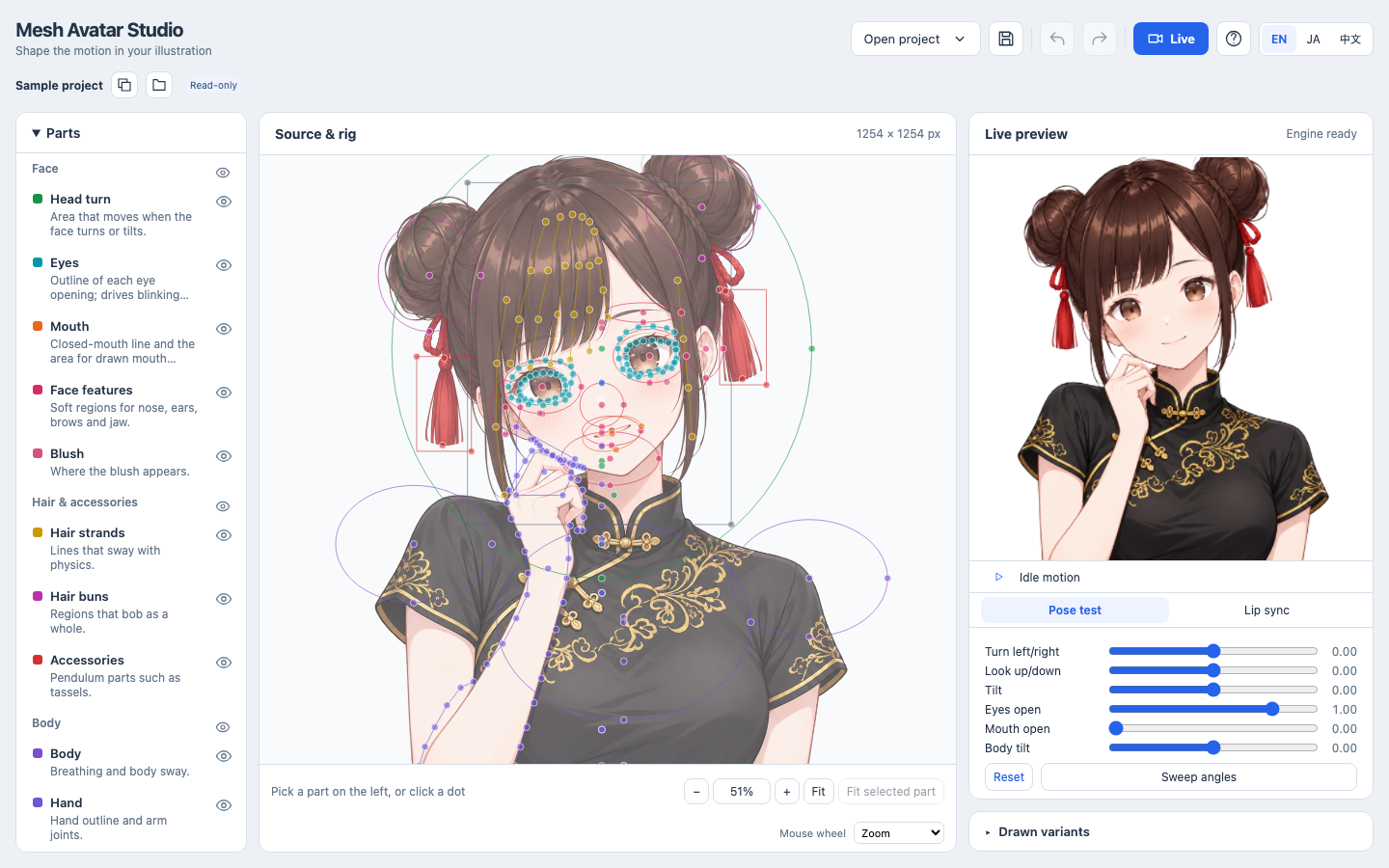The image size is (1389, 868).
Task: Click the folder icon beside Sample project
Action: pos(159,85)
